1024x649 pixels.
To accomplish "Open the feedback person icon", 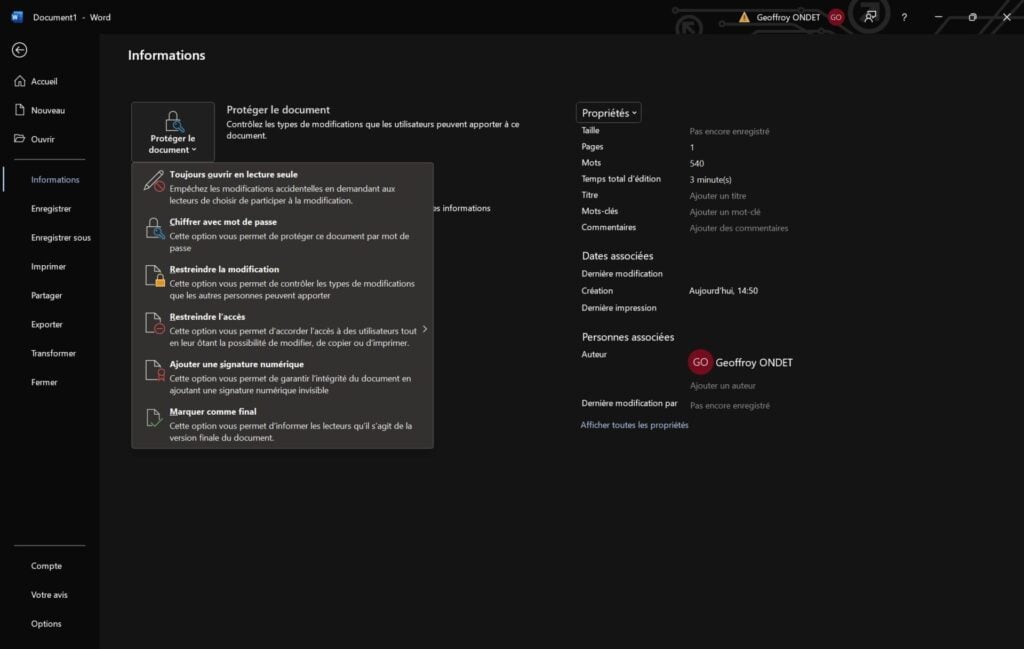I will (870, 17).
